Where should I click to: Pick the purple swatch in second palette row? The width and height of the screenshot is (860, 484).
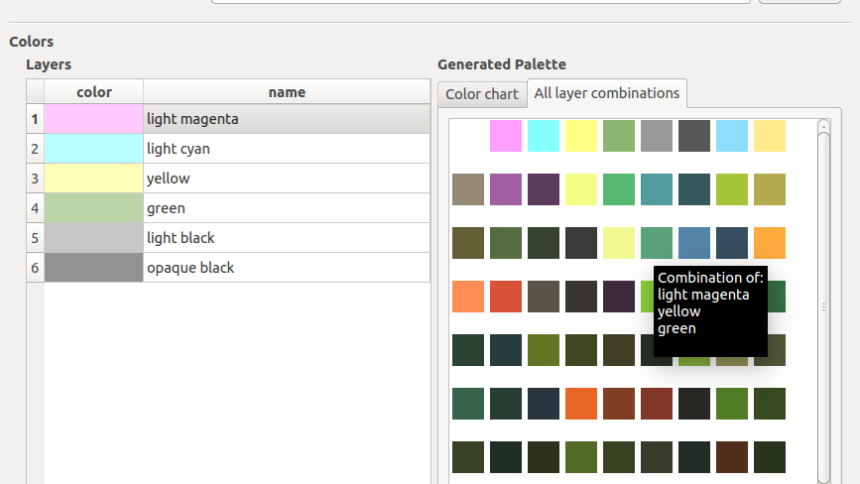point(506,189)
